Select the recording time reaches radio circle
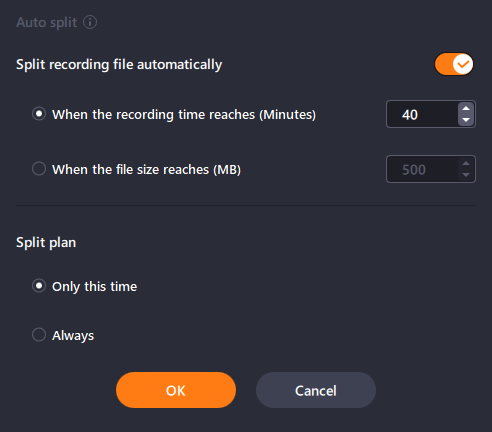492x432 pixels. pyautogui.click(x=39, y=114)
